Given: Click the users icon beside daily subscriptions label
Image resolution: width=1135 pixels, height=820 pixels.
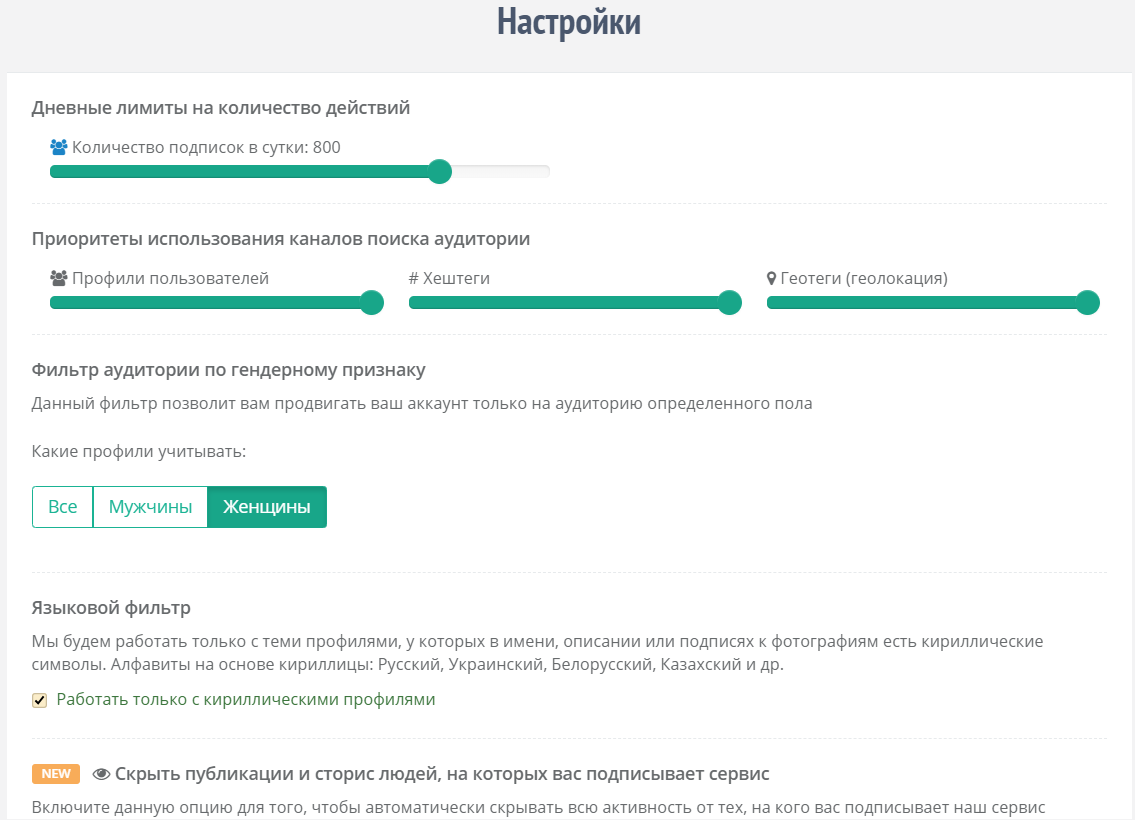Looking at the screenshot, I should [x=58, y=148].
